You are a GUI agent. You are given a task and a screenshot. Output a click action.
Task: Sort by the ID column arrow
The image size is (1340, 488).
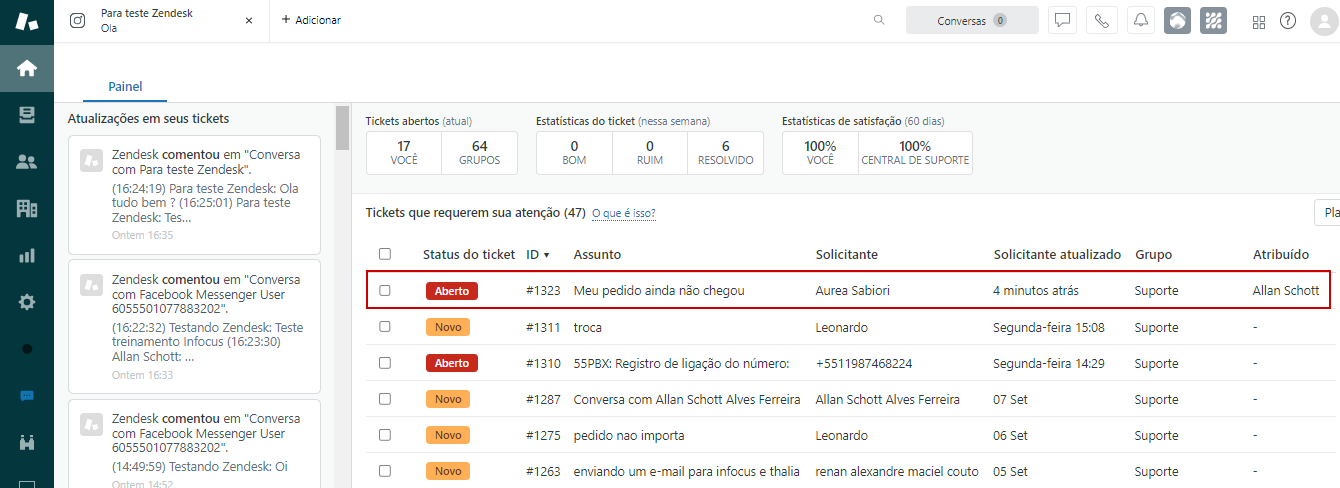click(547, 255)
